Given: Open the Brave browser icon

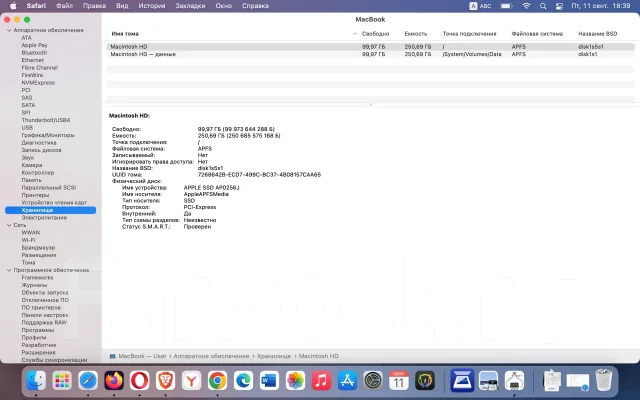Looking at the screenshot, I should (x=166, y=381).
